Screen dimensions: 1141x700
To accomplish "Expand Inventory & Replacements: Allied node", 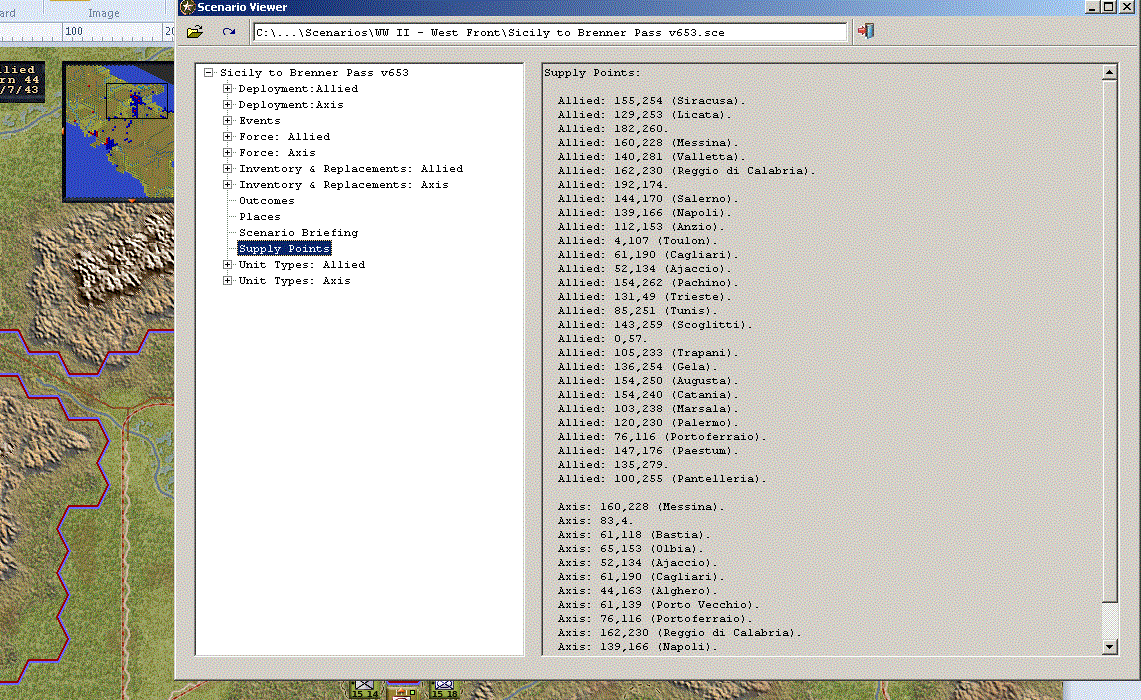I will (x=228, y=169).
